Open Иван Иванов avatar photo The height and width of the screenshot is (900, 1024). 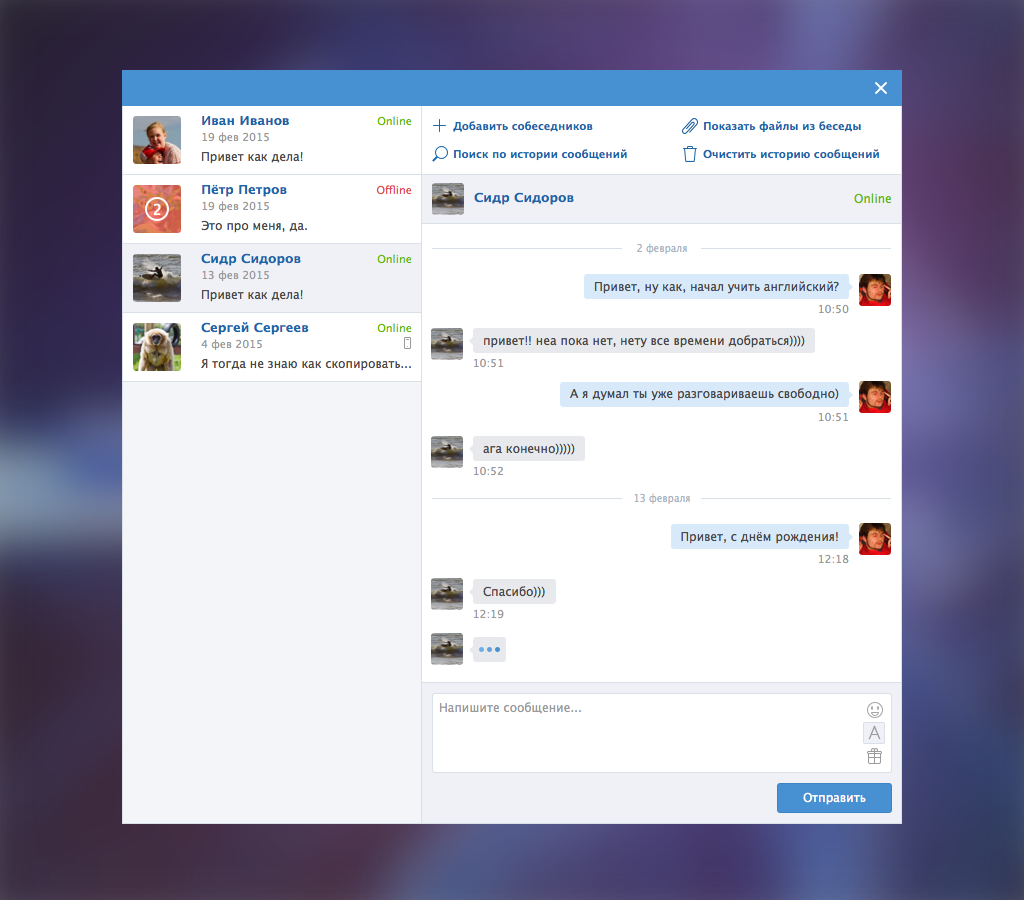(157, 140)
